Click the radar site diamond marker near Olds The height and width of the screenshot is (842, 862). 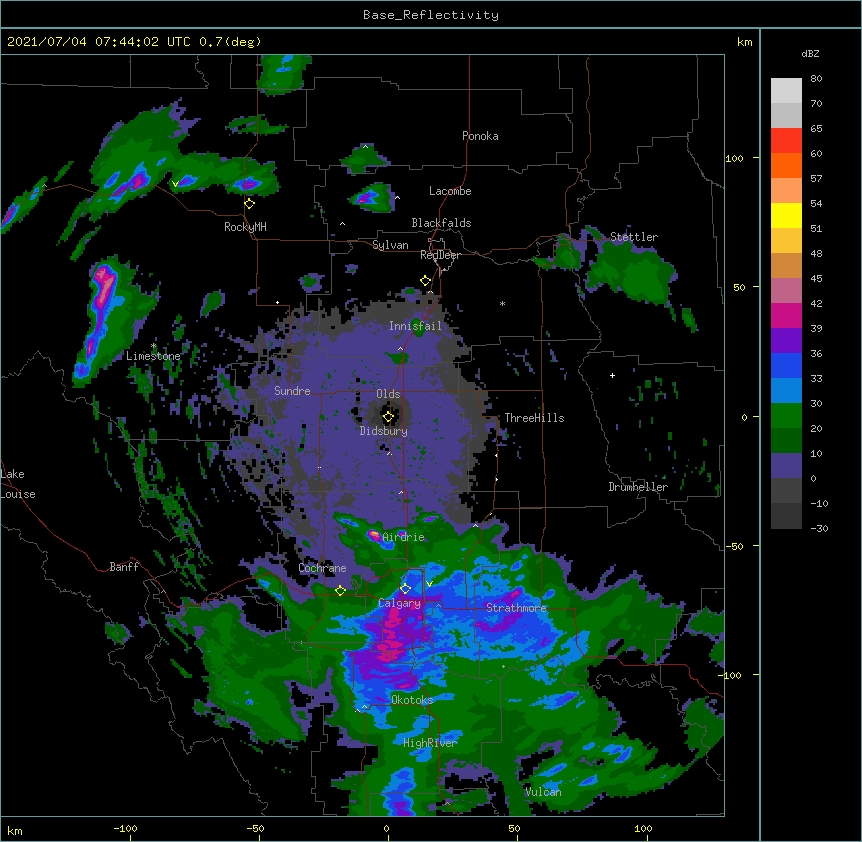388,417
